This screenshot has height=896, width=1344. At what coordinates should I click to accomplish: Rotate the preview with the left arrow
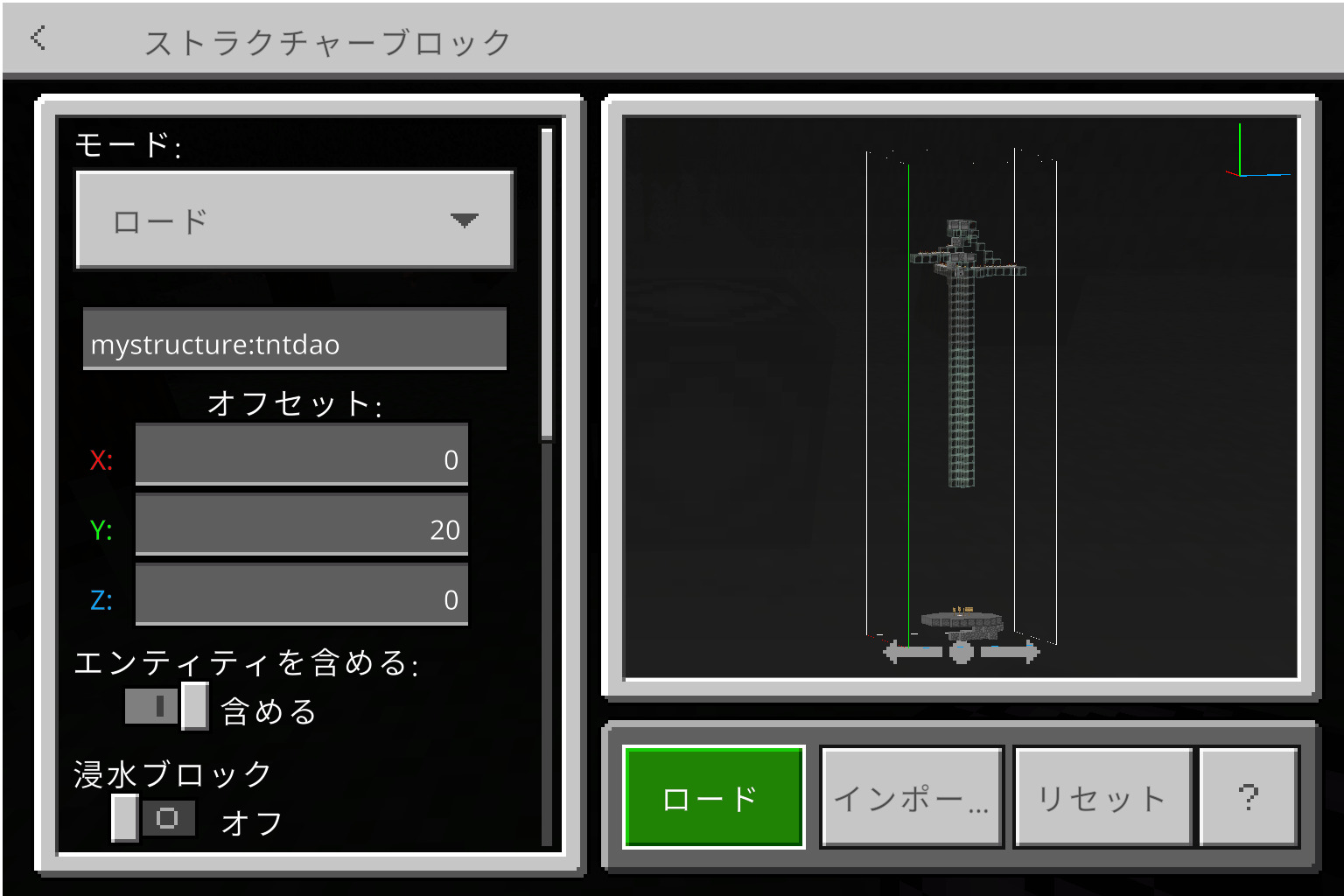tap(912, 651)
